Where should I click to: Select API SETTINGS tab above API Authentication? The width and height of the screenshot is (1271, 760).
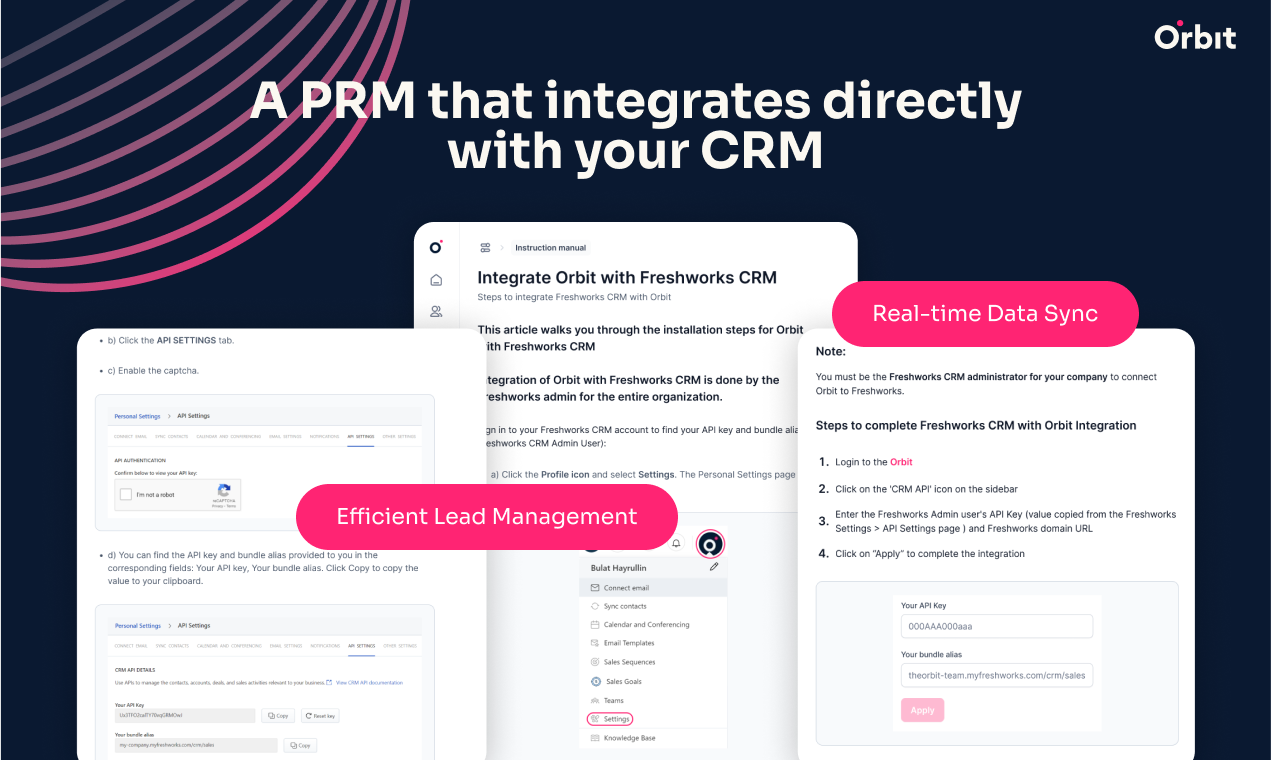click(x=361, y=437)
